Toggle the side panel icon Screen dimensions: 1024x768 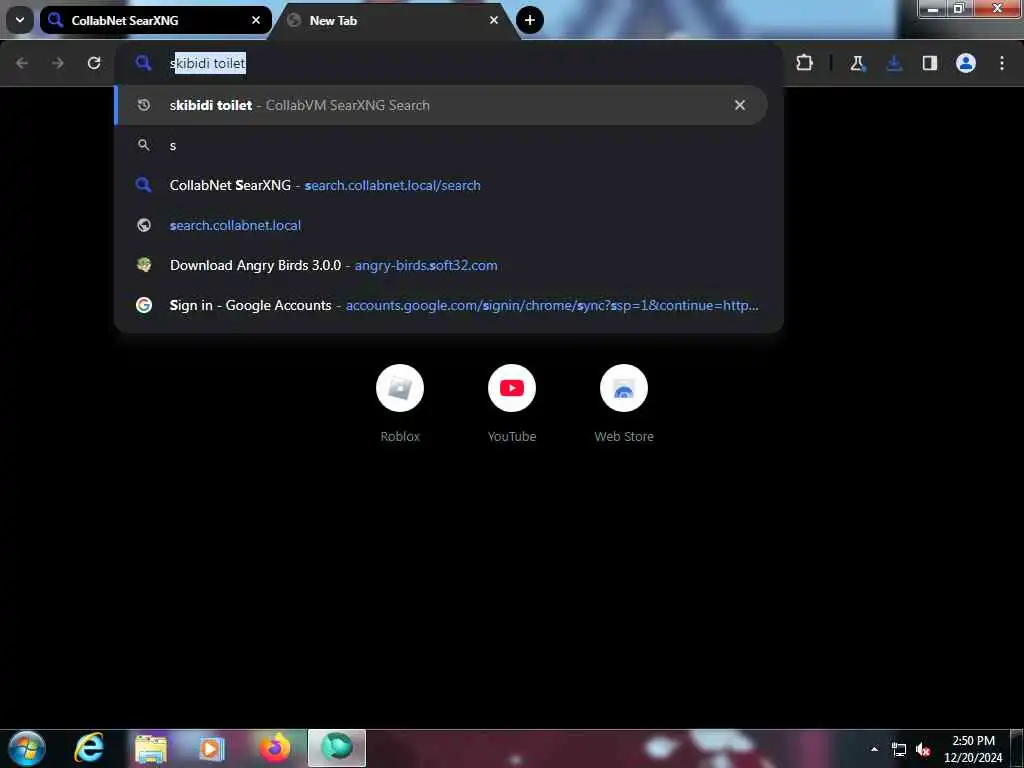pos(930,63)
